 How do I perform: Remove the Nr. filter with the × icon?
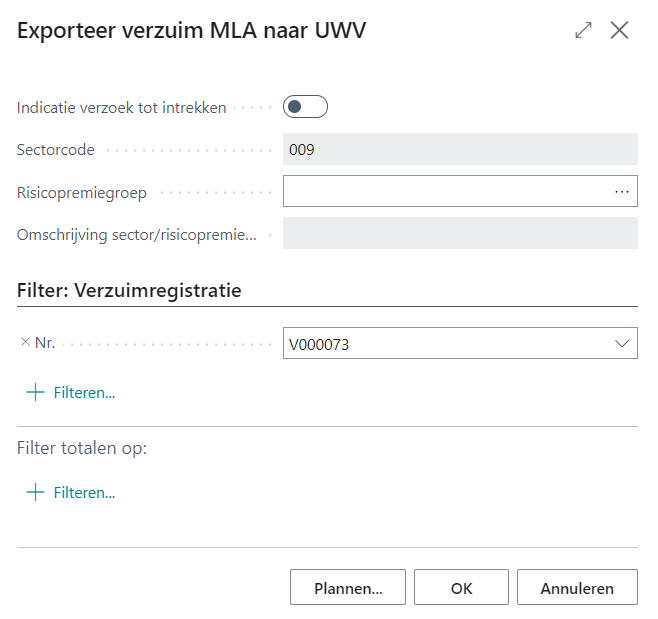pyautogui.click(x=25, y=343)
